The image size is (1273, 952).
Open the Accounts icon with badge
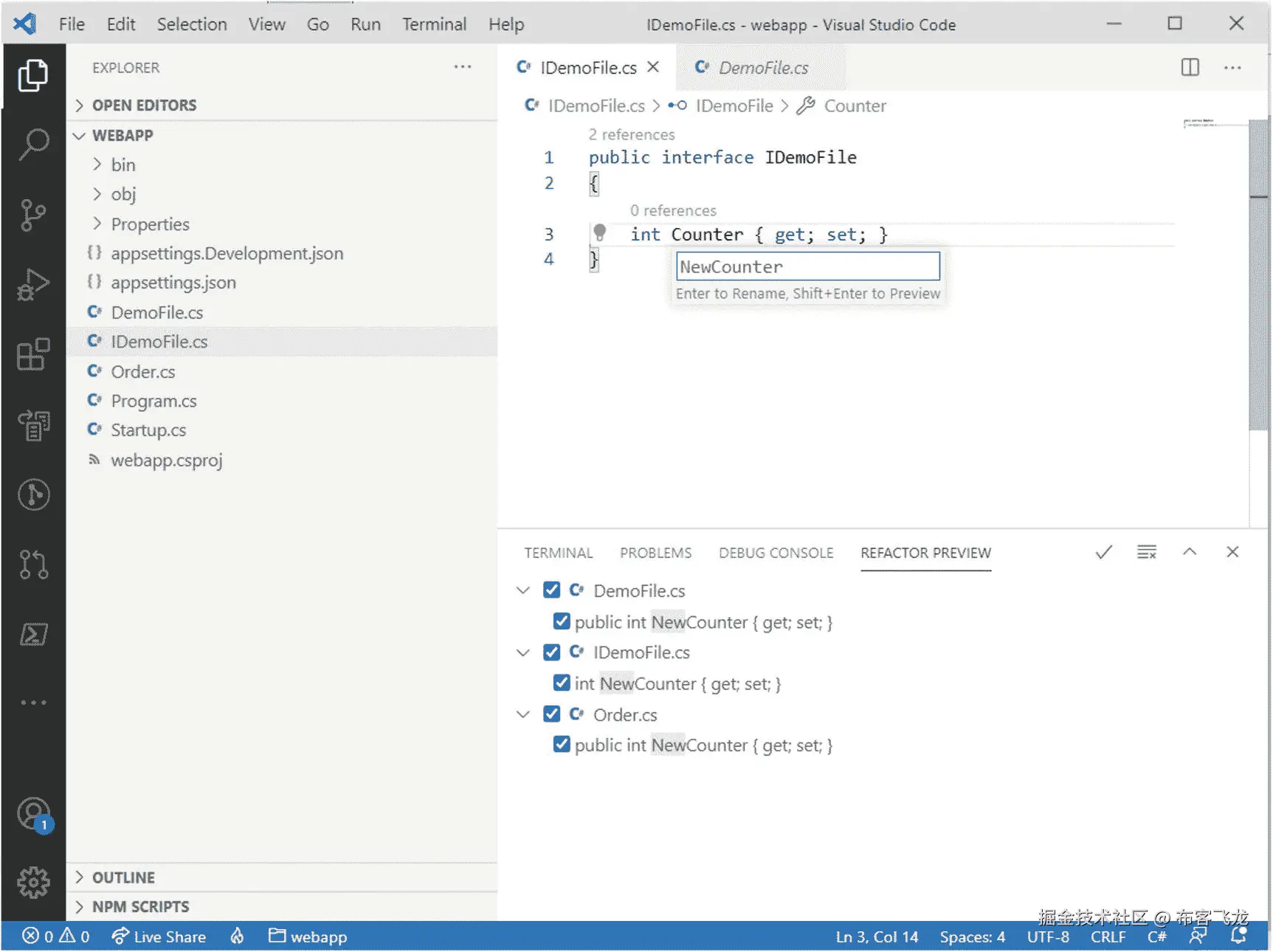pyautogui.click(x=33, y=815)
